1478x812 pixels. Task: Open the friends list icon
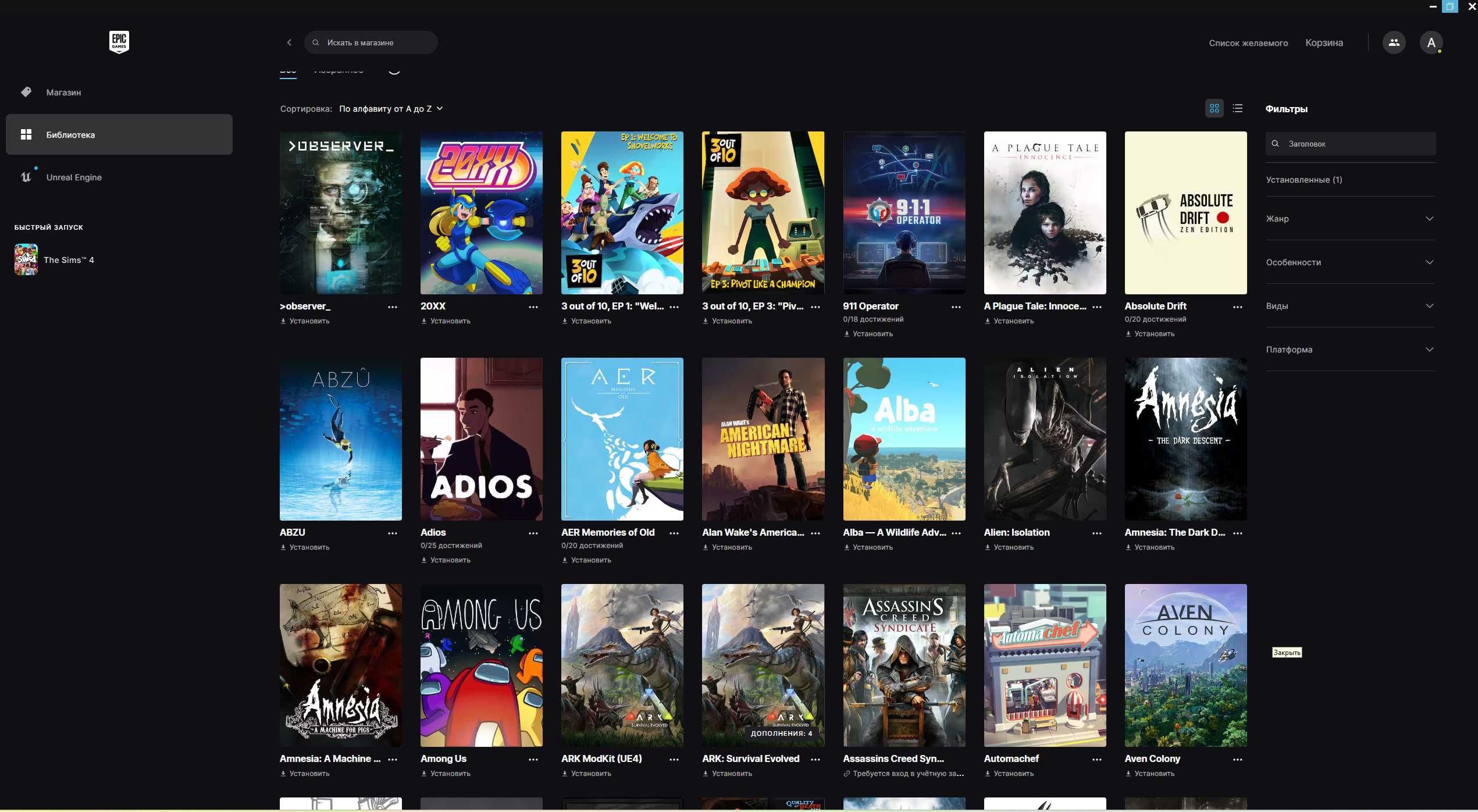pos(1394,42)
